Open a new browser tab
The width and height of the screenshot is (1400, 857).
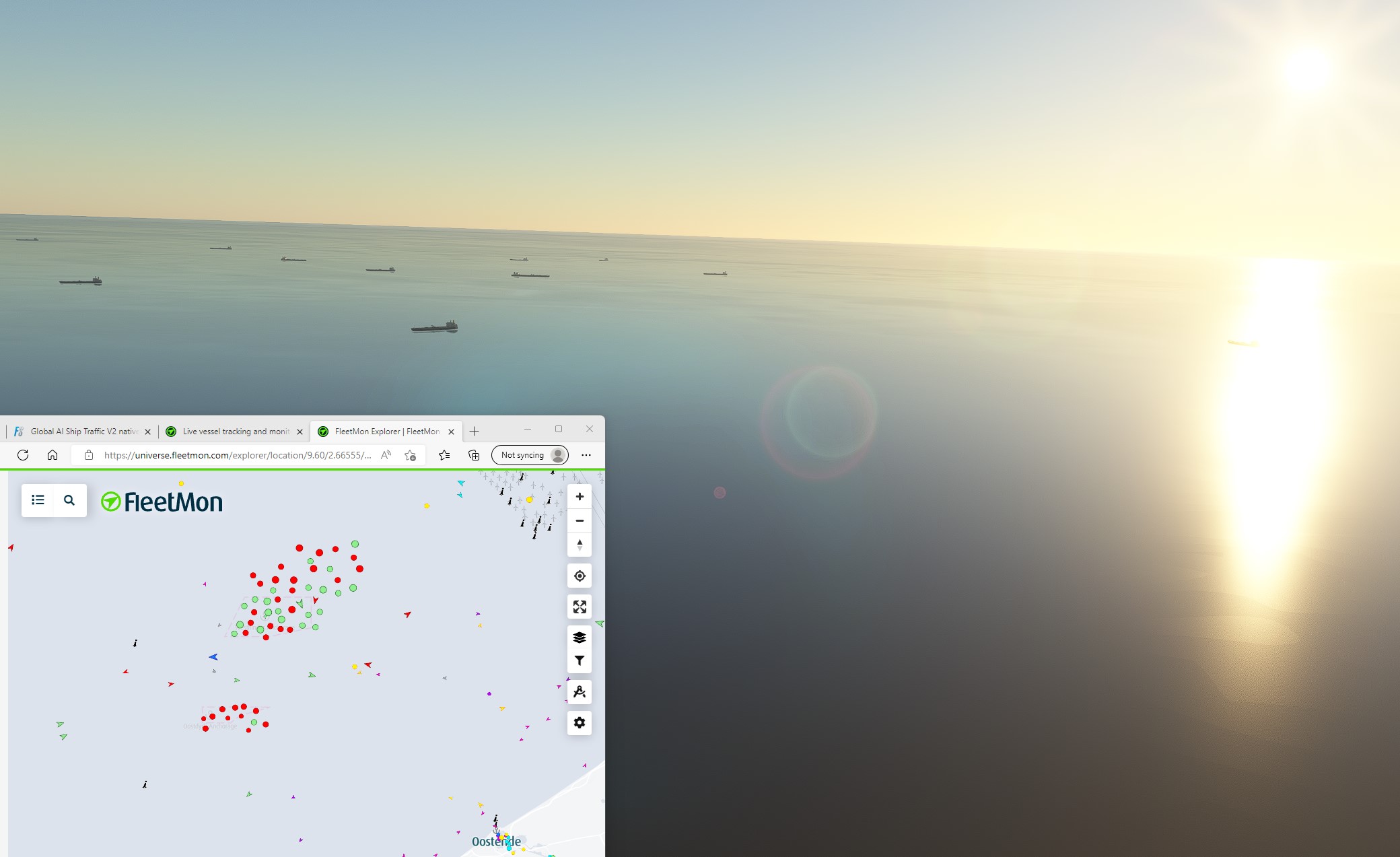click(x=475, y=432)
